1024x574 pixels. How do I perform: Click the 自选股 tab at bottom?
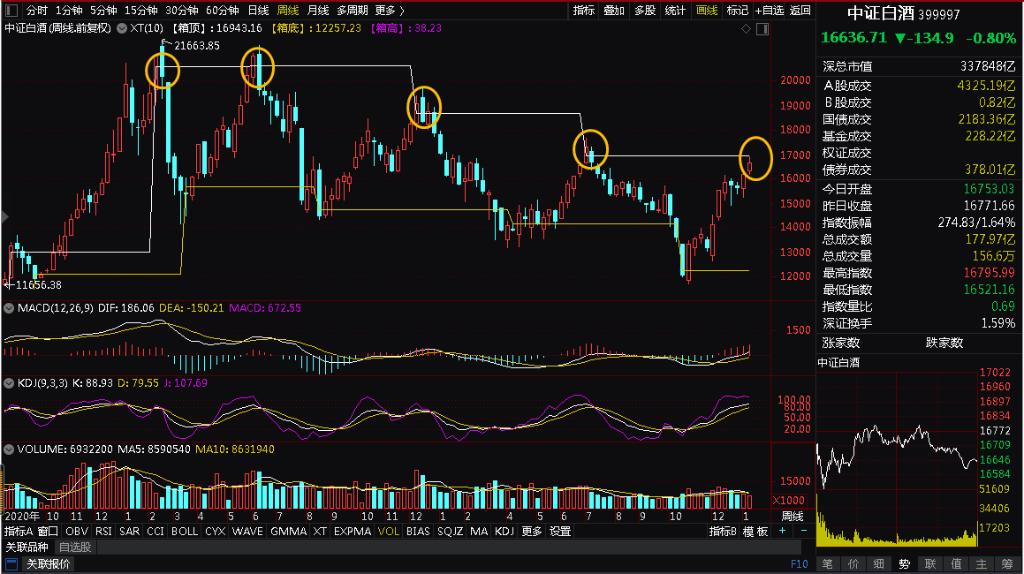tap(75, 547)
